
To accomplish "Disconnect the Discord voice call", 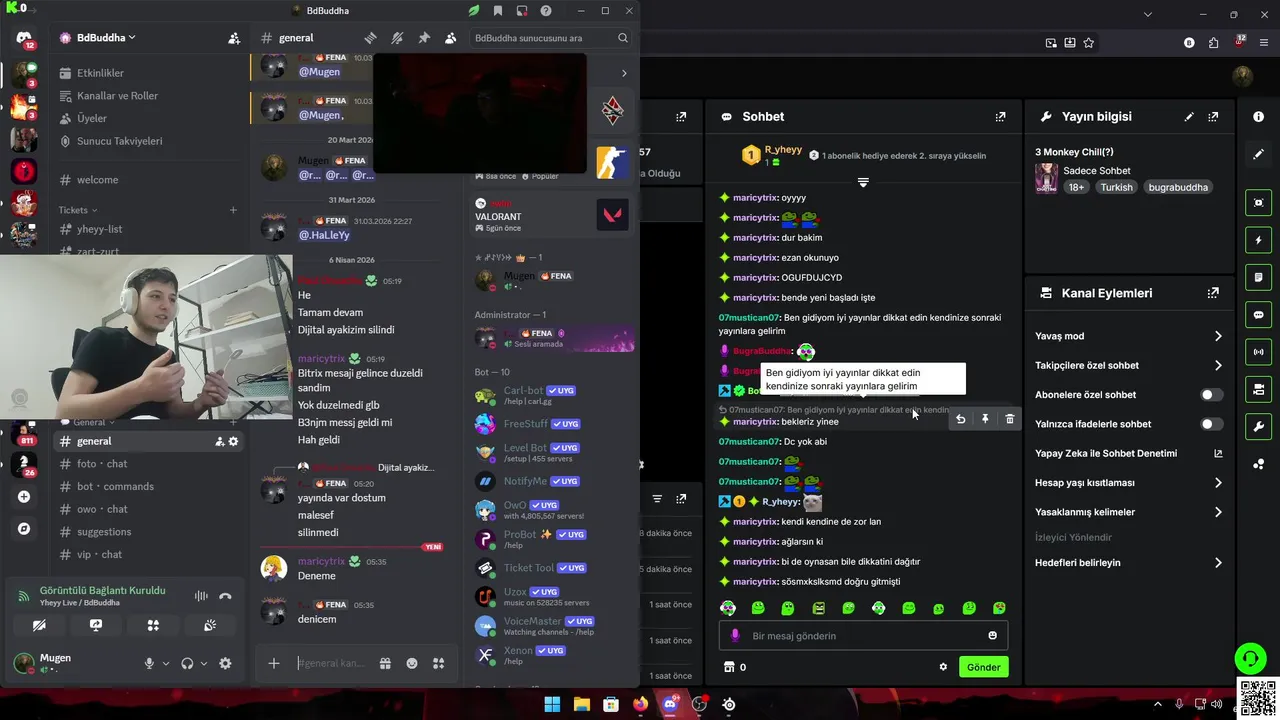I will (x=225, y=596).
